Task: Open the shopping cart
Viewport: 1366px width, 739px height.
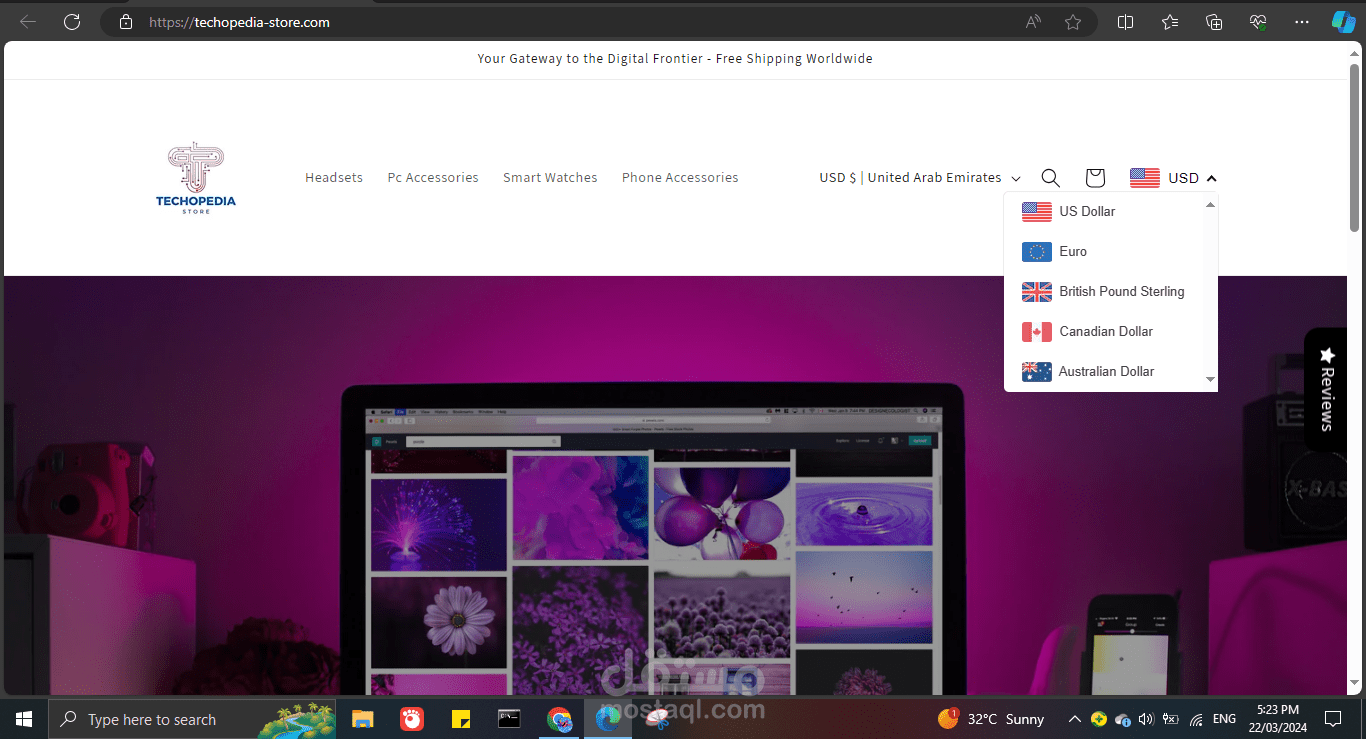Action: (x=1095, y=178)
